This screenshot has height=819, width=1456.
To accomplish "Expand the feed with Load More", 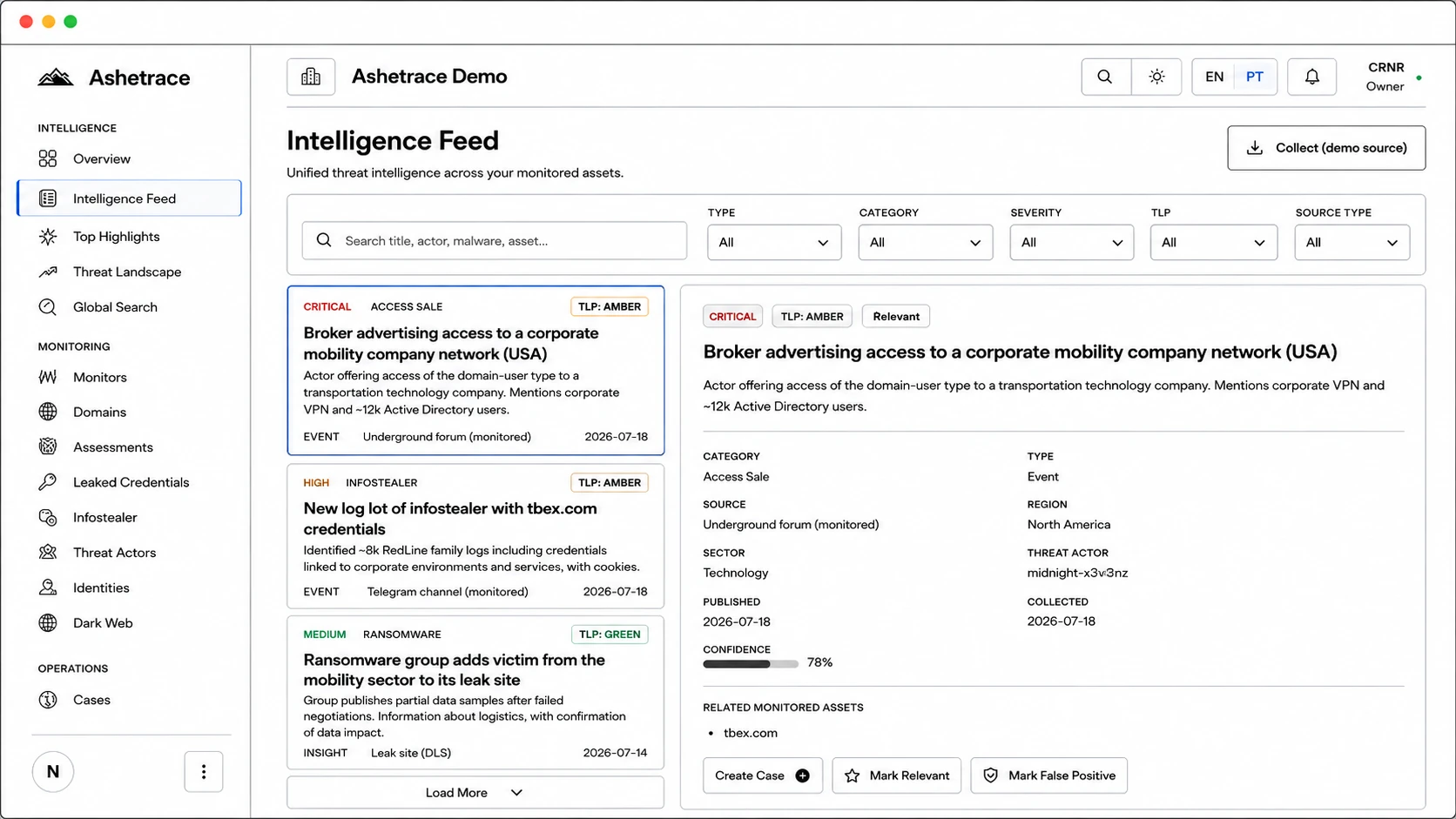I will (475, 793).
